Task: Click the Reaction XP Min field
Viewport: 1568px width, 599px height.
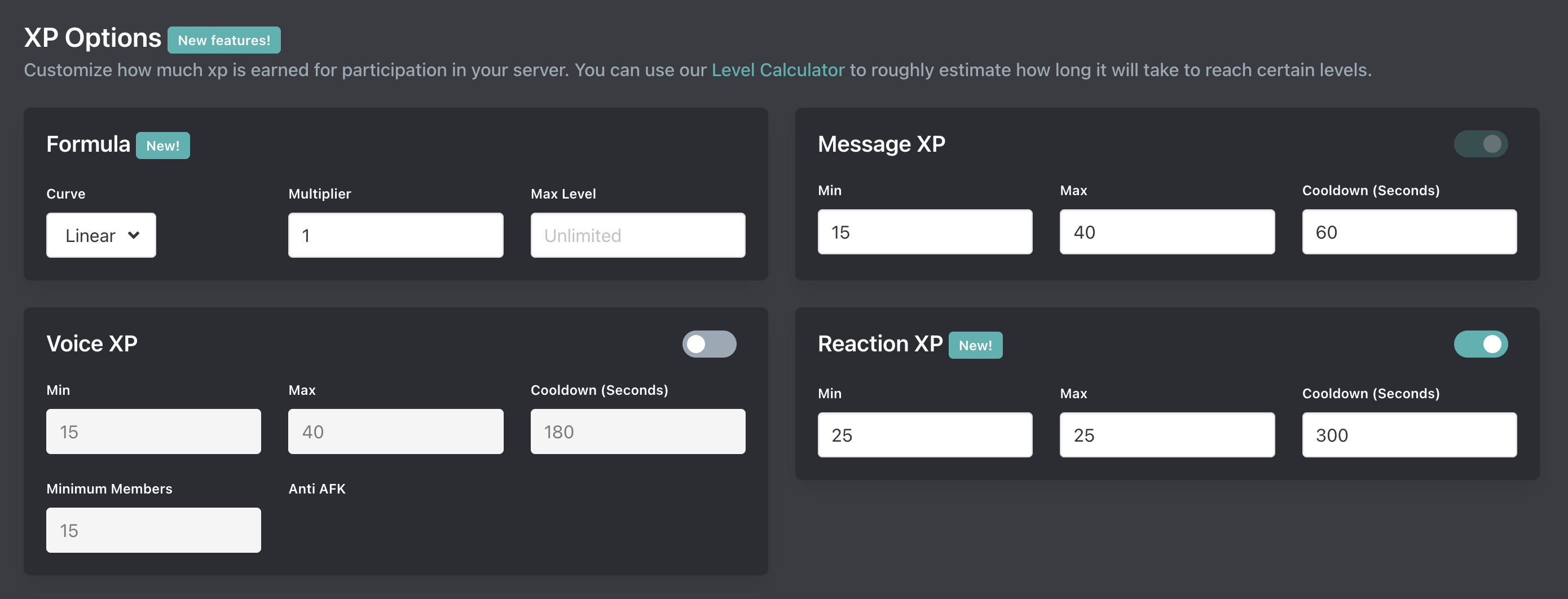Action: 924,435
